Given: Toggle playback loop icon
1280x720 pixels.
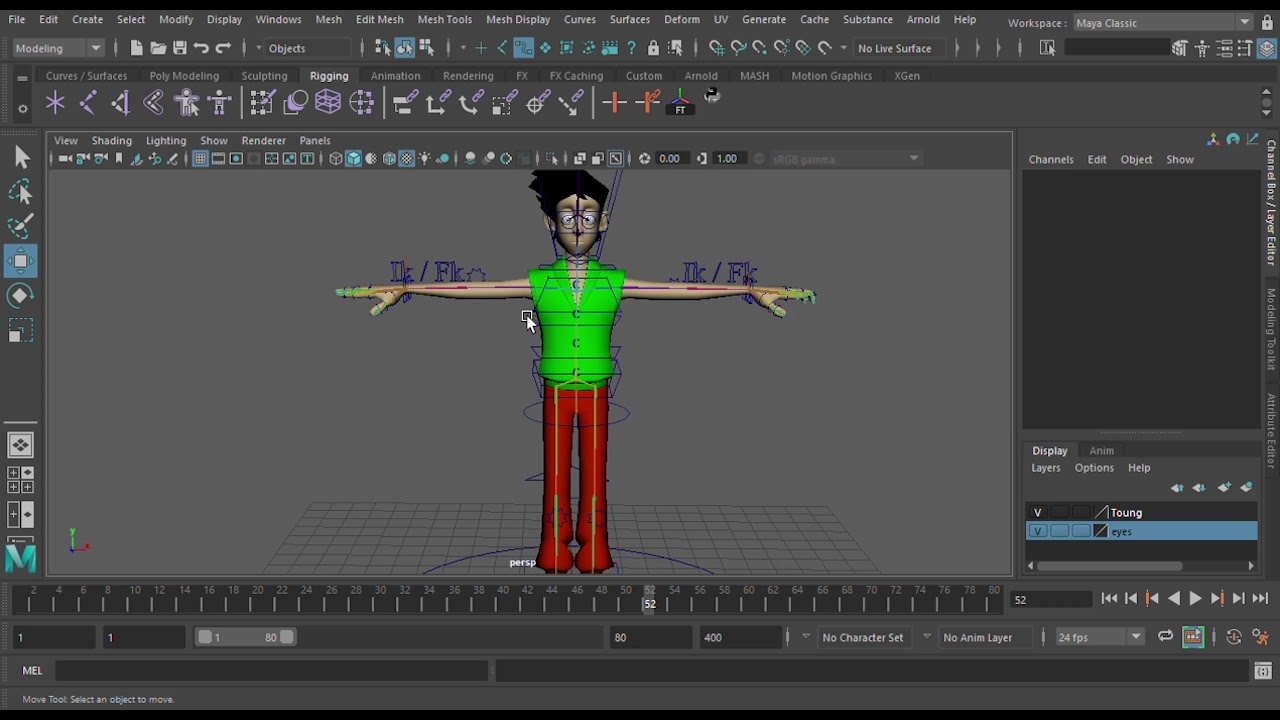Looking at the screenshot, I should tap(1165, 637).
